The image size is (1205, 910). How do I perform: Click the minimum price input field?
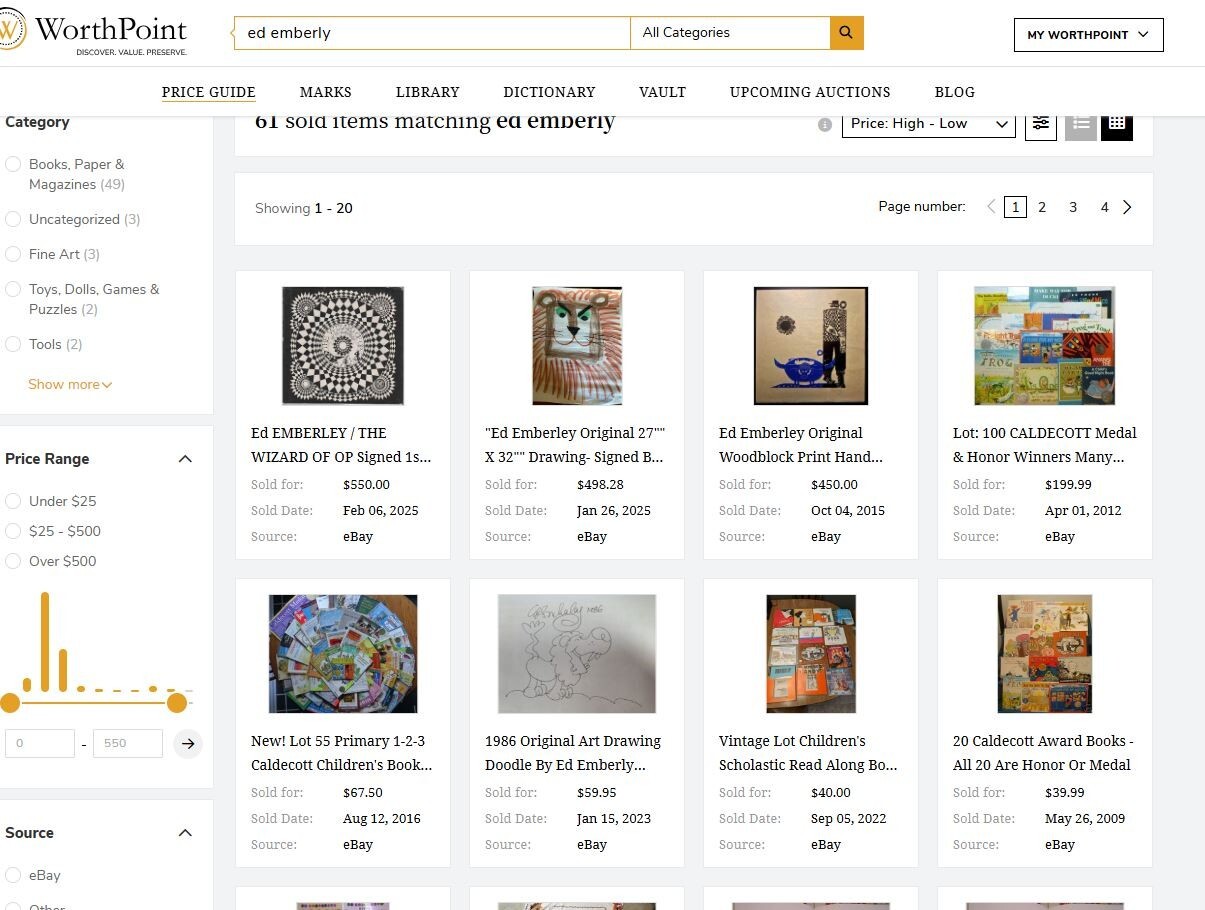[x=40, y=743]
